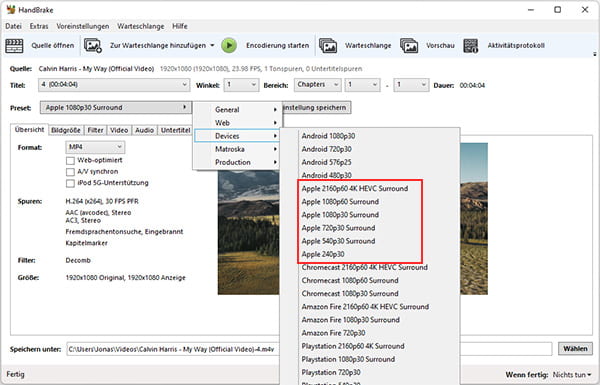Click the HandBrake pineapple app icon
The image size is (600, 385).
pos(11,10)
